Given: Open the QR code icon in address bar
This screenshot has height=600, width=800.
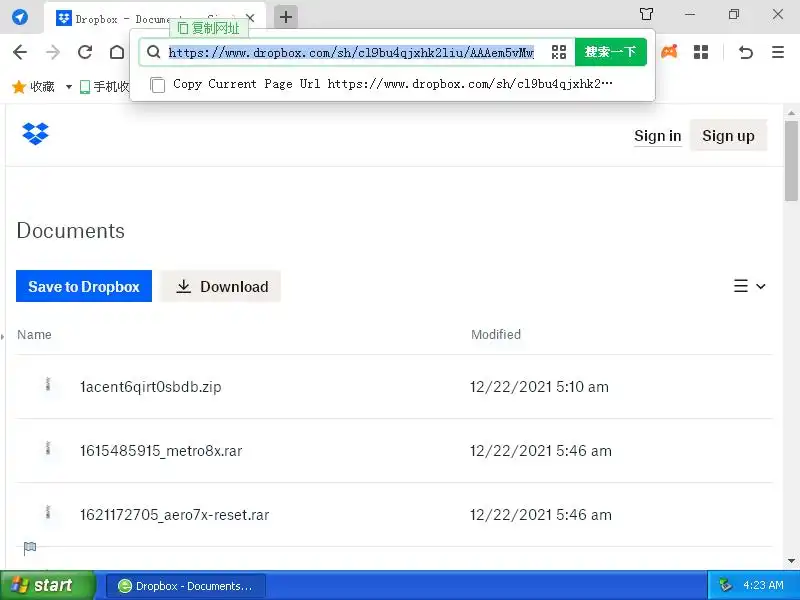Looking at the screenshot, I should (559, 52).
